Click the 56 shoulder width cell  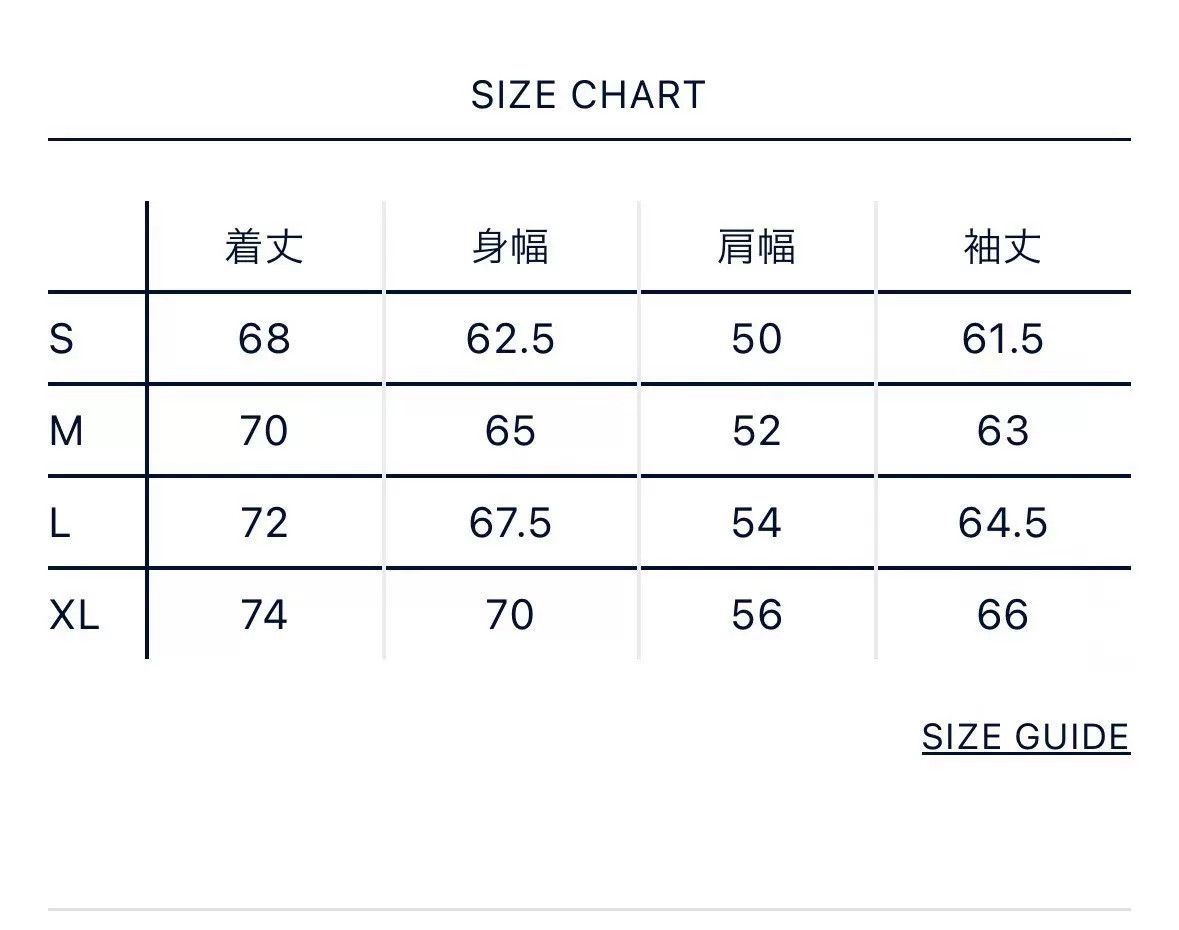[756, 616]
